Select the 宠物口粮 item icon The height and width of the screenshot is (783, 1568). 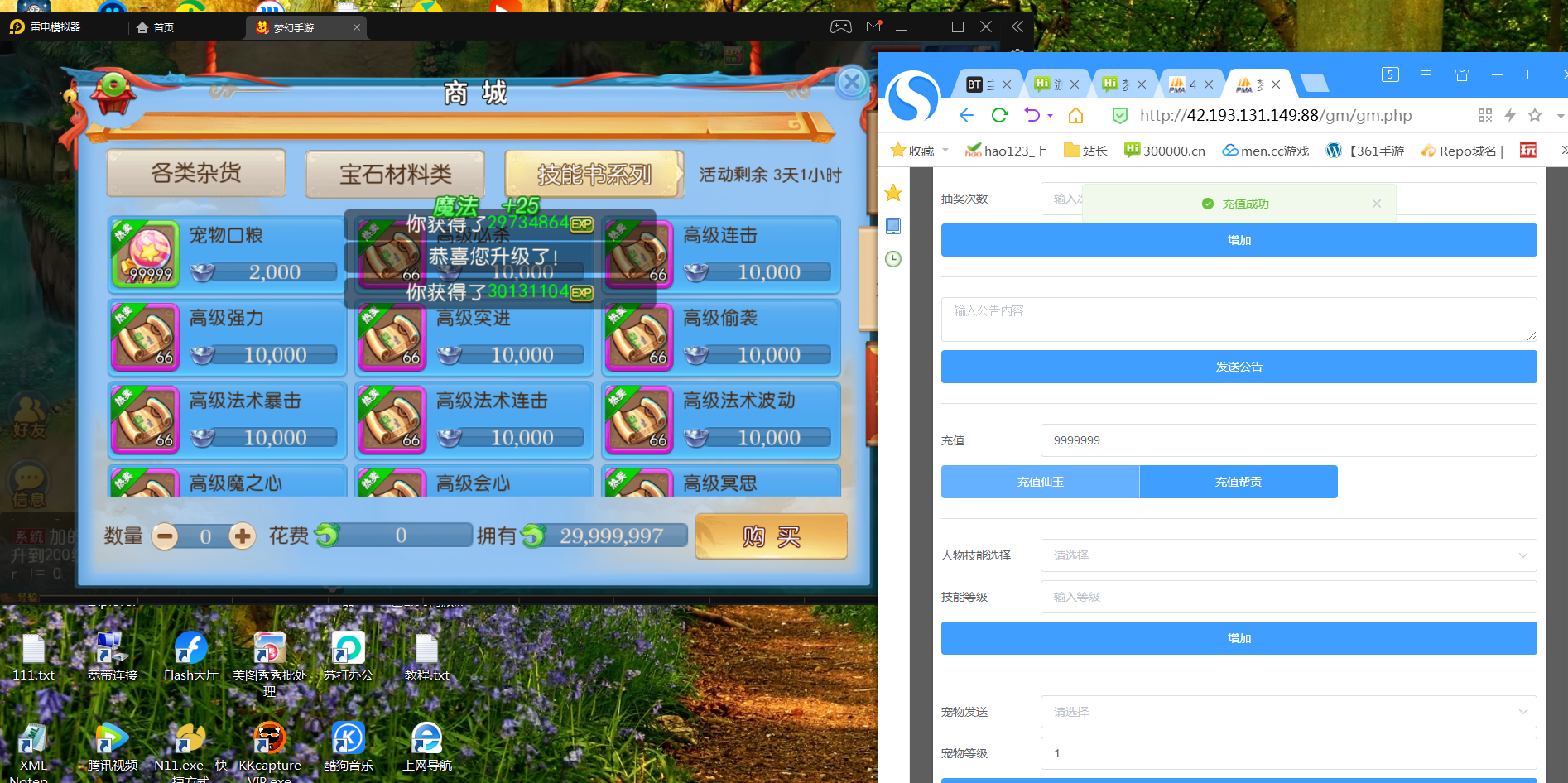(x=146, y=255)
